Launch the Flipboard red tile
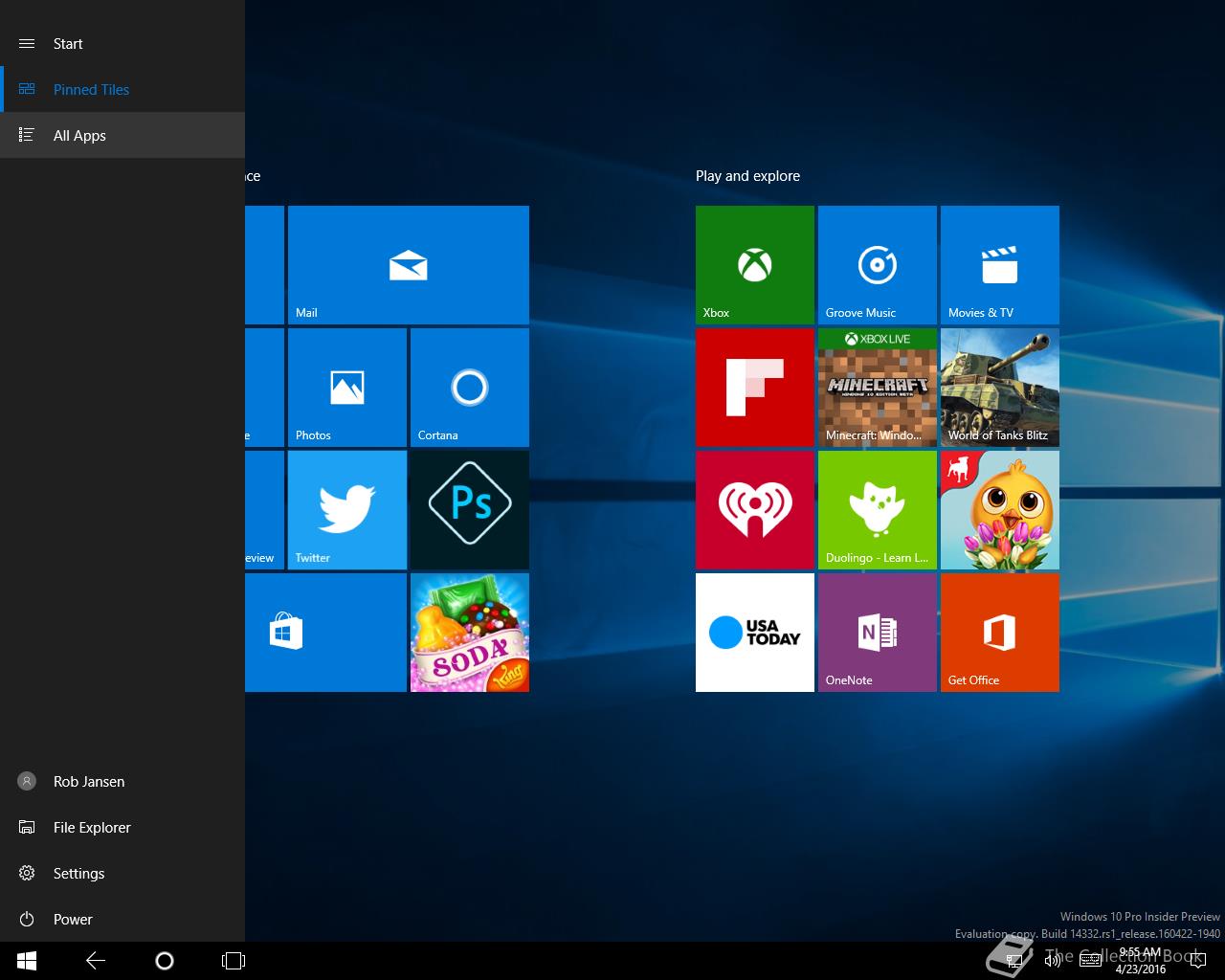Screen dimensions: 1225x980 pyautogui.click(x=755, y=388)
